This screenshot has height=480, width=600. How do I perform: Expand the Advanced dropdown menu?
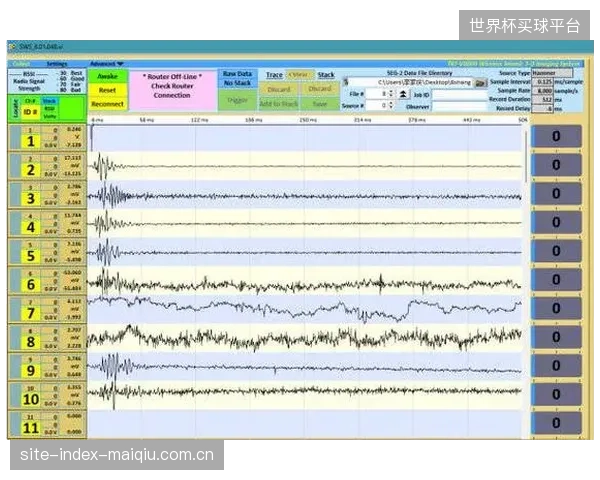(107, 64)
